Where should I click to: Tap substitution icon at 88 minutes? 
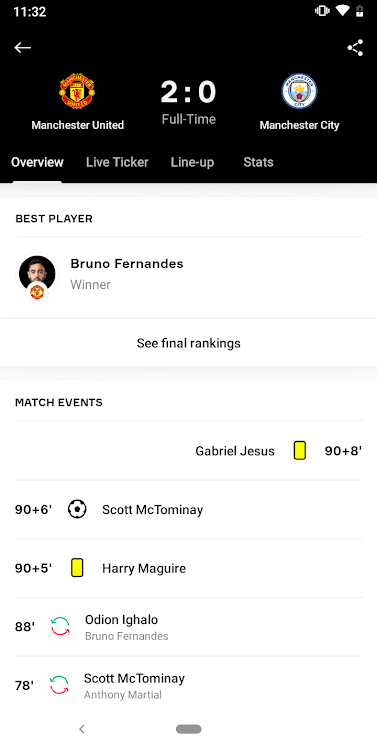[60, 627]
